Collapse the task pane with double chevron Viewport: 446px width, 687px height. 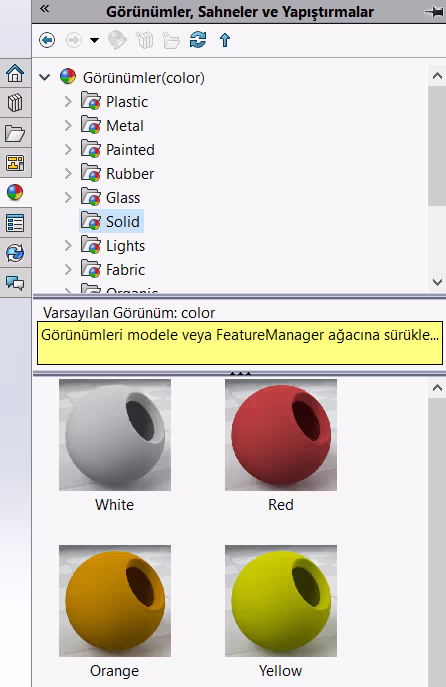pos(45,8)
